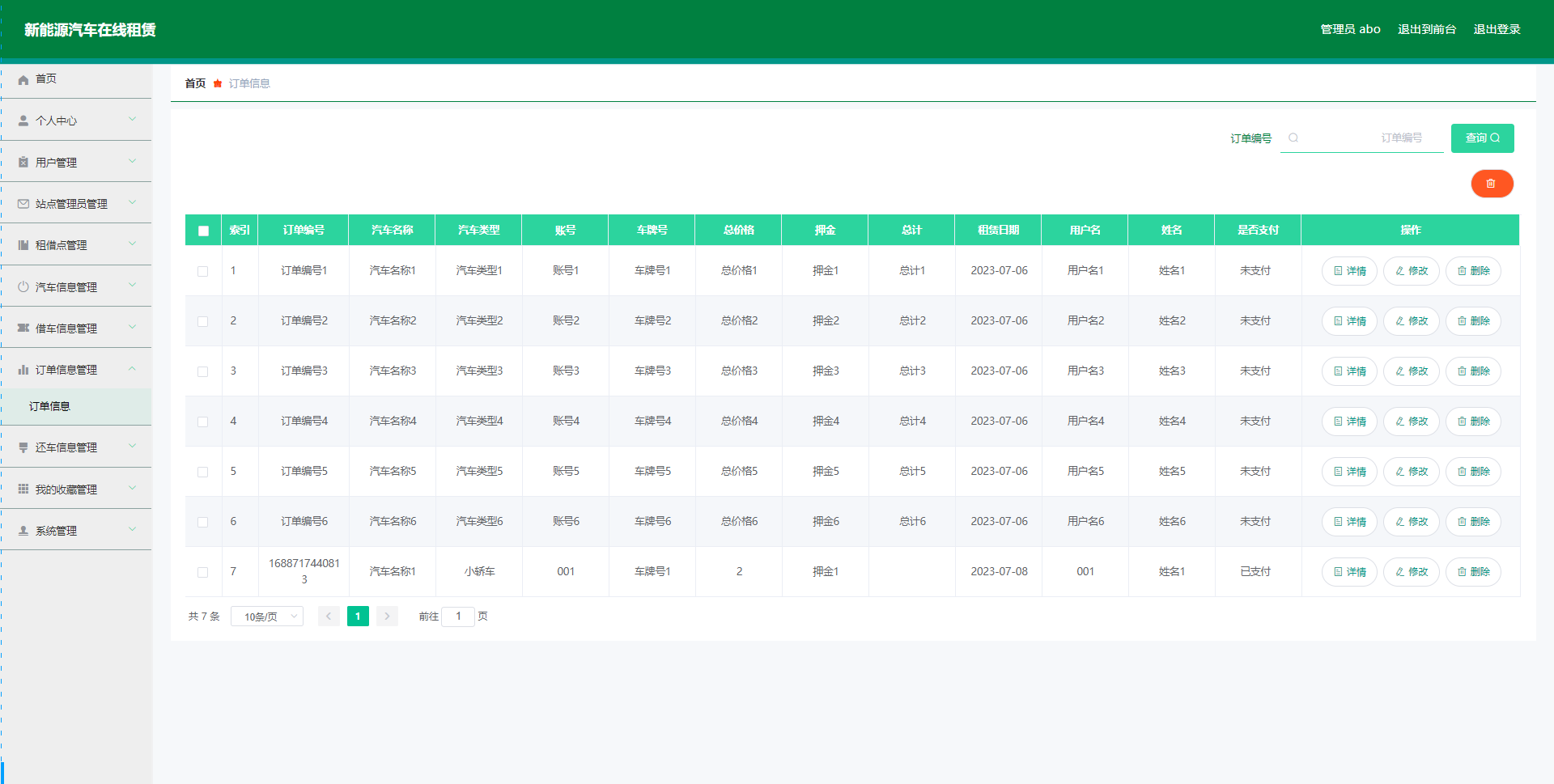The image size is (1554, 784).
Task: Open the 个人中心 sidebar menu label
Action: click(56, 121)
